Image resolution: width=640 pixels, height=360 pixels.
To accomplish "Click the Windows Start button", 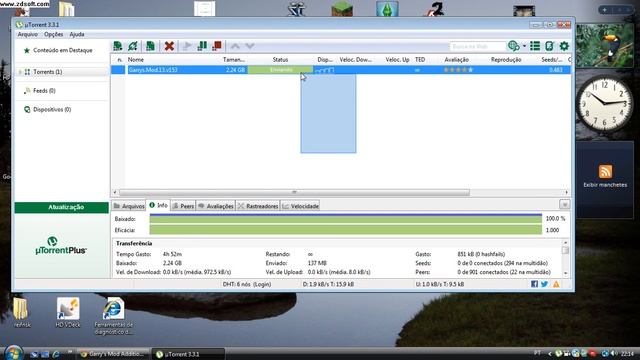I will point(13,353).
